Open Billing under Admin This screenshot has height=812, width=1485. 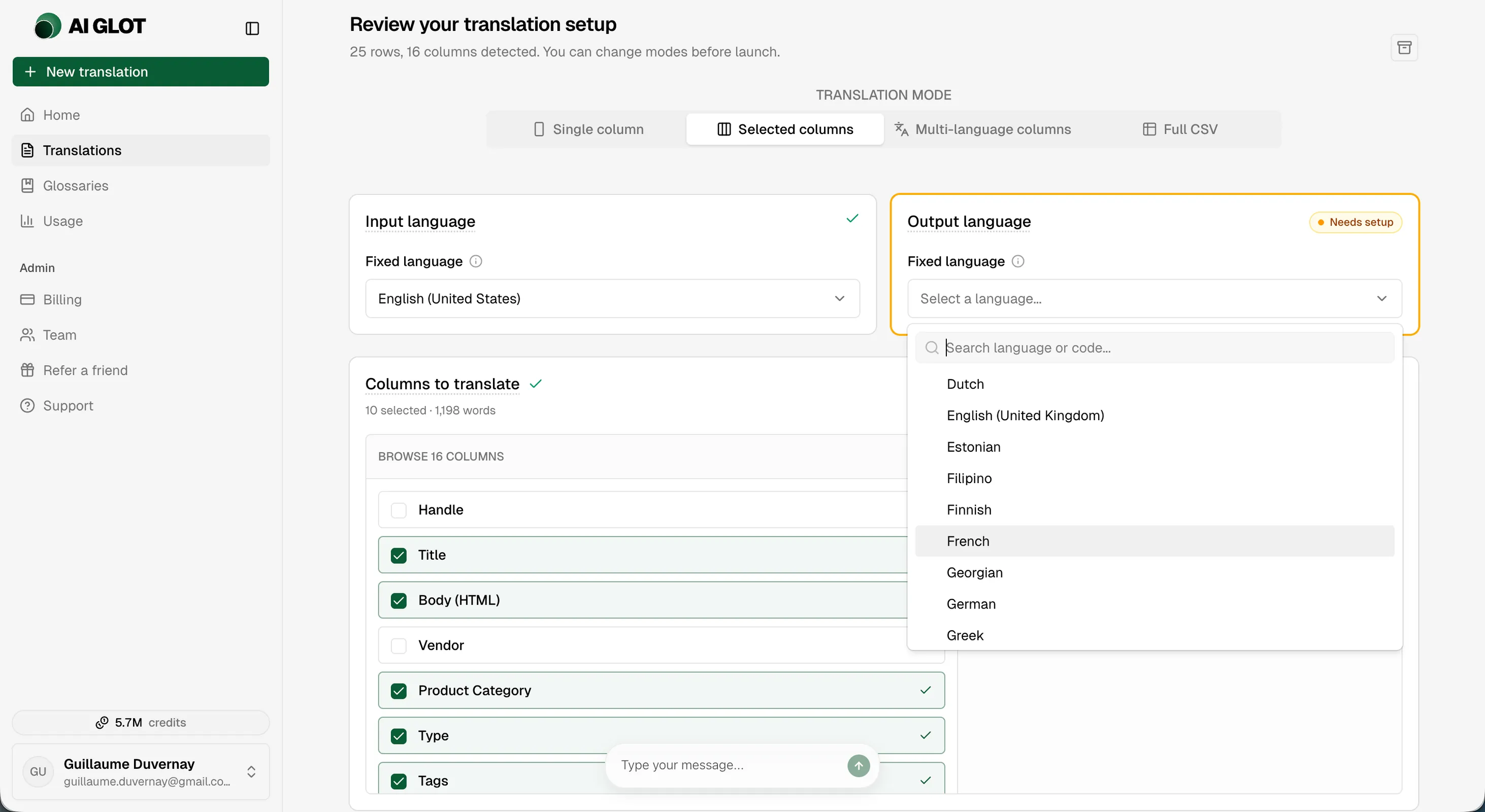coord(141,299)
